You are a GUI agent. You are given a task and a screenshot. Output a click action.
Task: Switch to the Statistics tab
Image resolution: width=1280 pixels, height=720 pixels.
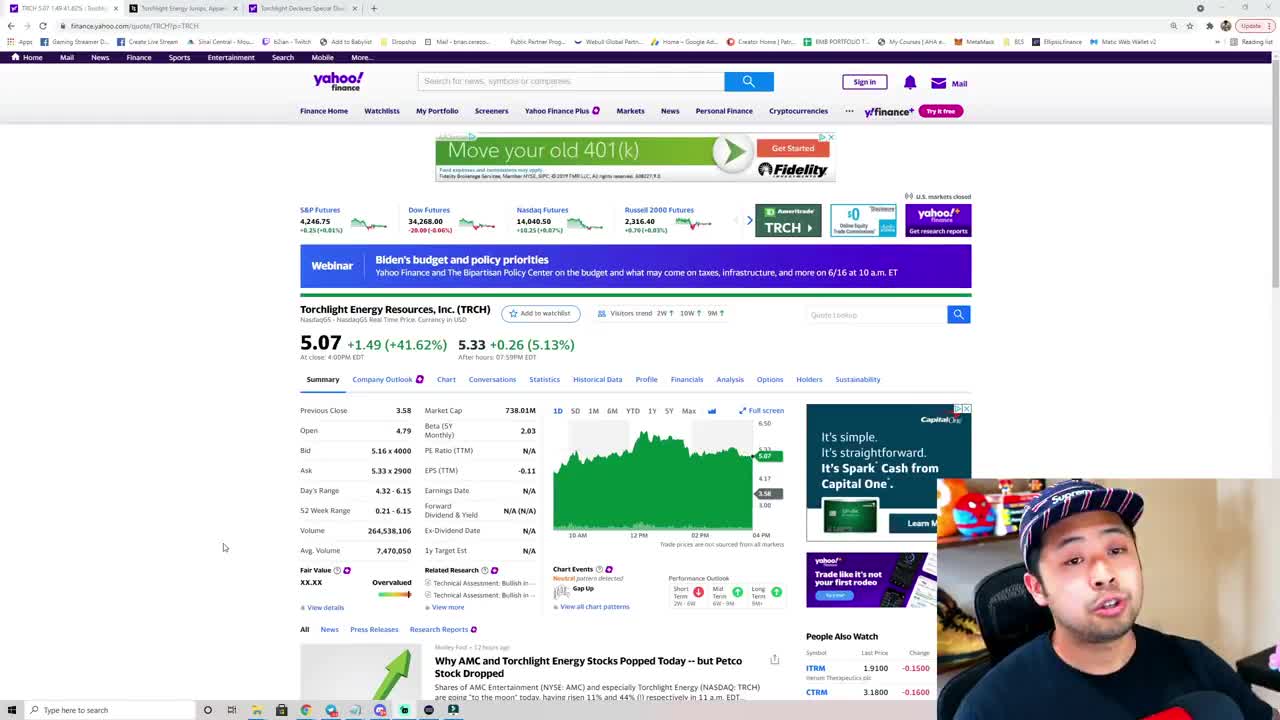pos(544,379)
